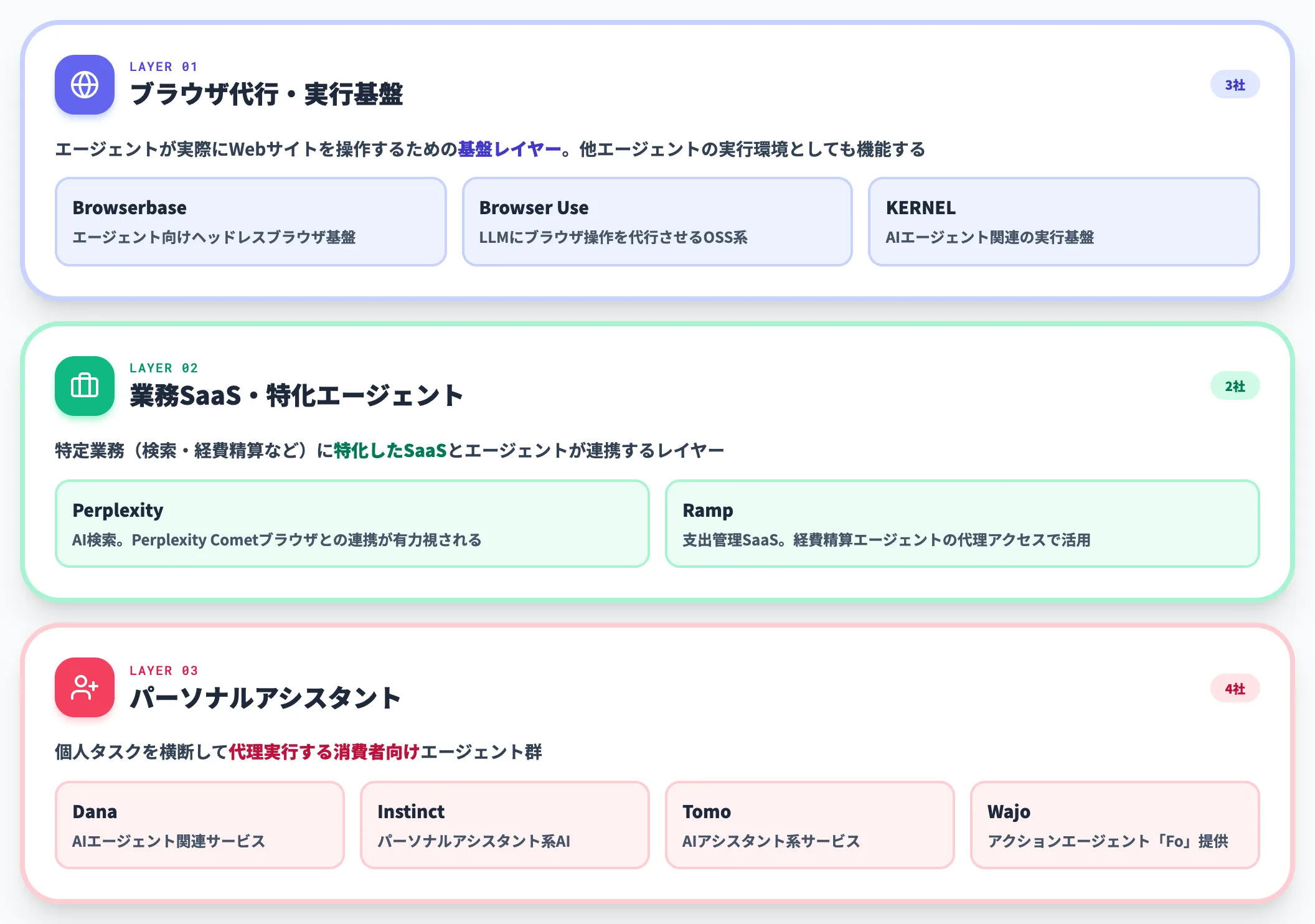Click the heading ブラウザ代行・実行基盤
This screenshot has height=924, width=1315.
(x=266, y=94)
